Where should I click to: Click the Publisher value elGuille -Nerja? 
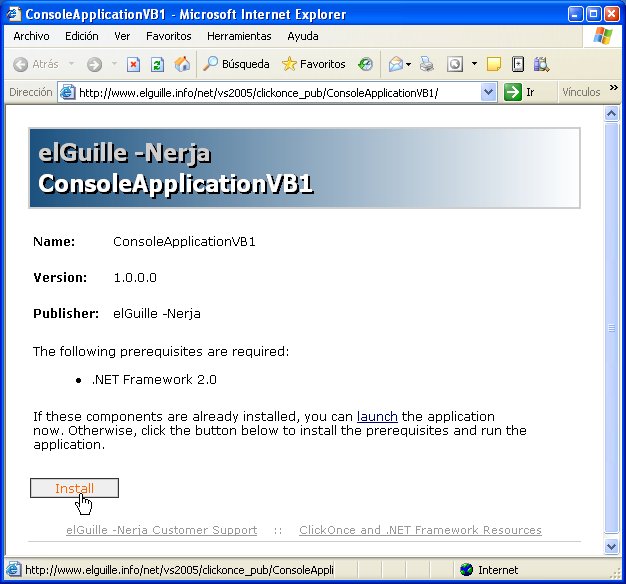click(157, 314)
